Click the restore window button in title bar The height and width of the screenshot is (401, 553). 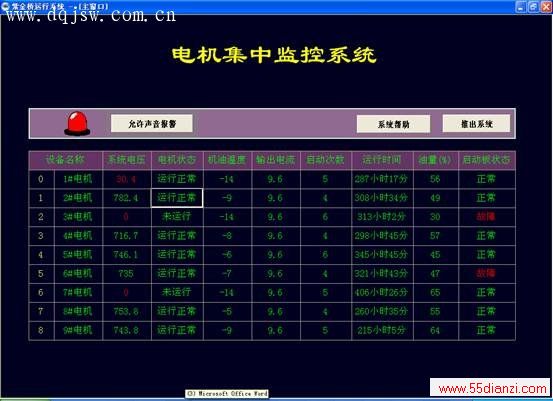pos(533,7)
